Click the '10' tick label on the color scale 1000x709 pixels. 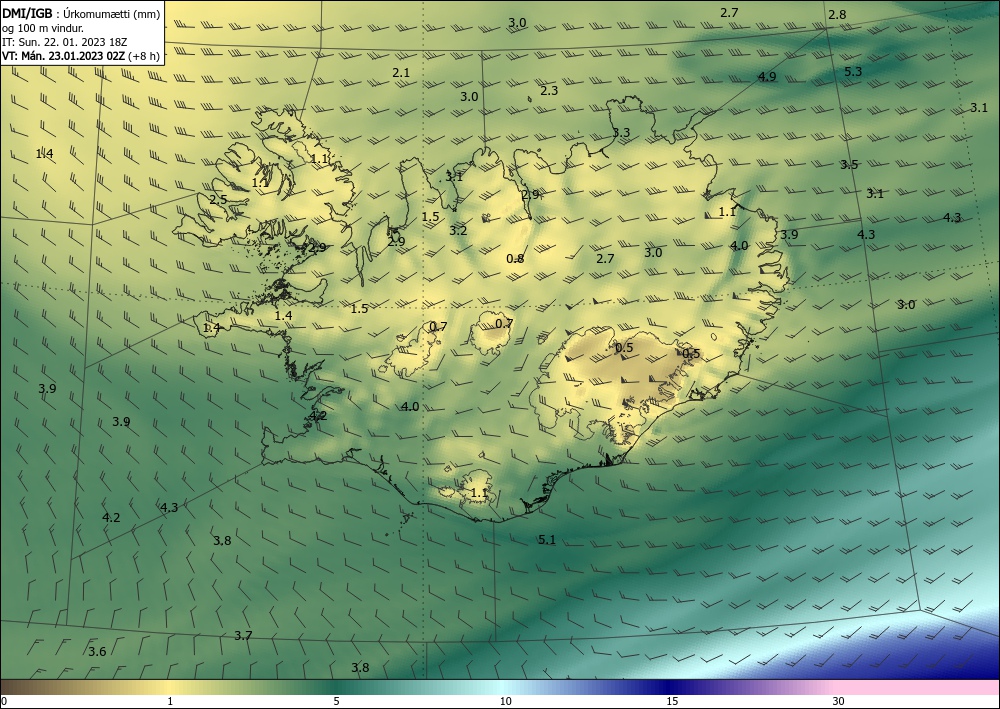505,701
